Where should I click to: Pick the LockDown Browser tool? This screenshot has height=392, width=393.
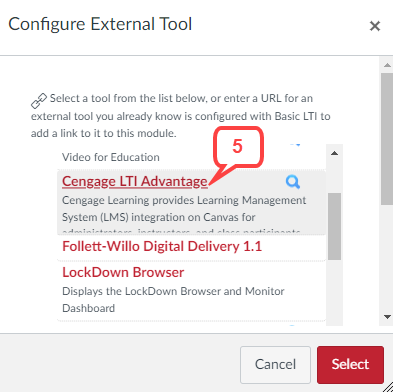(123, 272)
